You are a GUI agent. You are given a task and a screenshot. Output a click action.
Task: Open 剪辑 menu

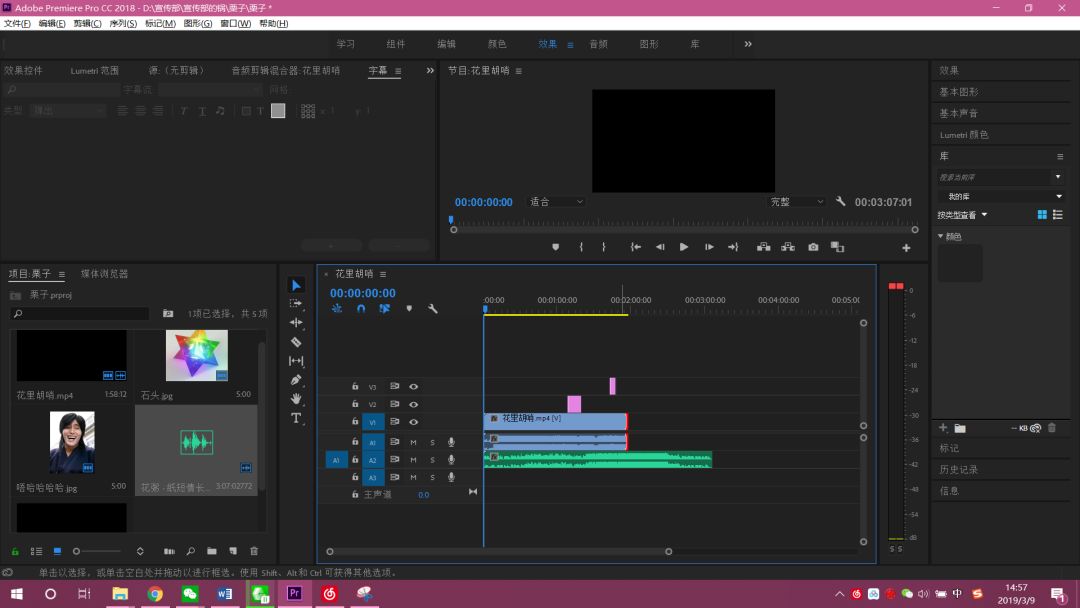coord(87,23)
